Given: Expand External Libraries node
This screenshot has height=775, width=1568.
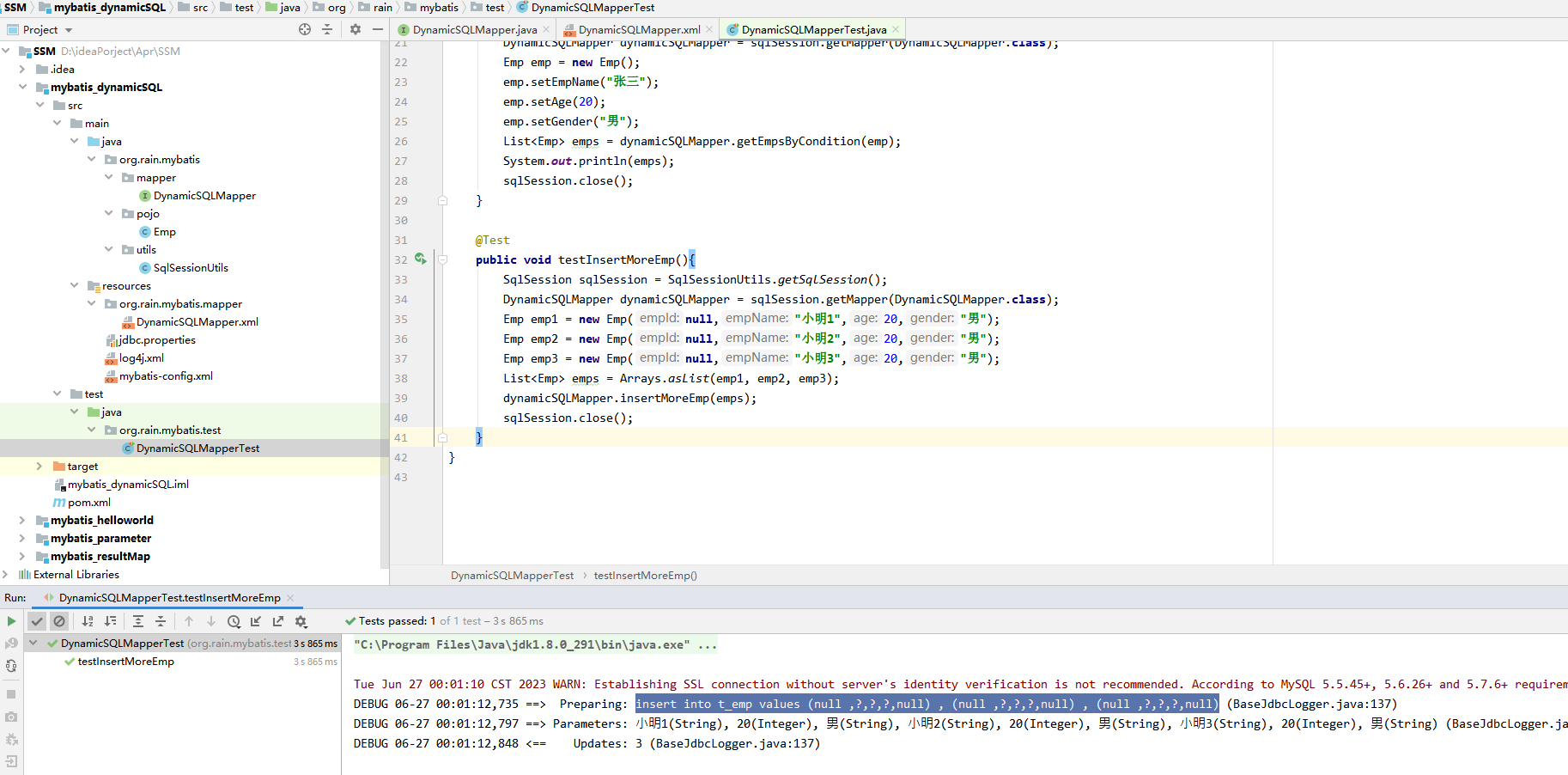Looking at the screenshot, I should pyautogui.click(x=6, y=574).
